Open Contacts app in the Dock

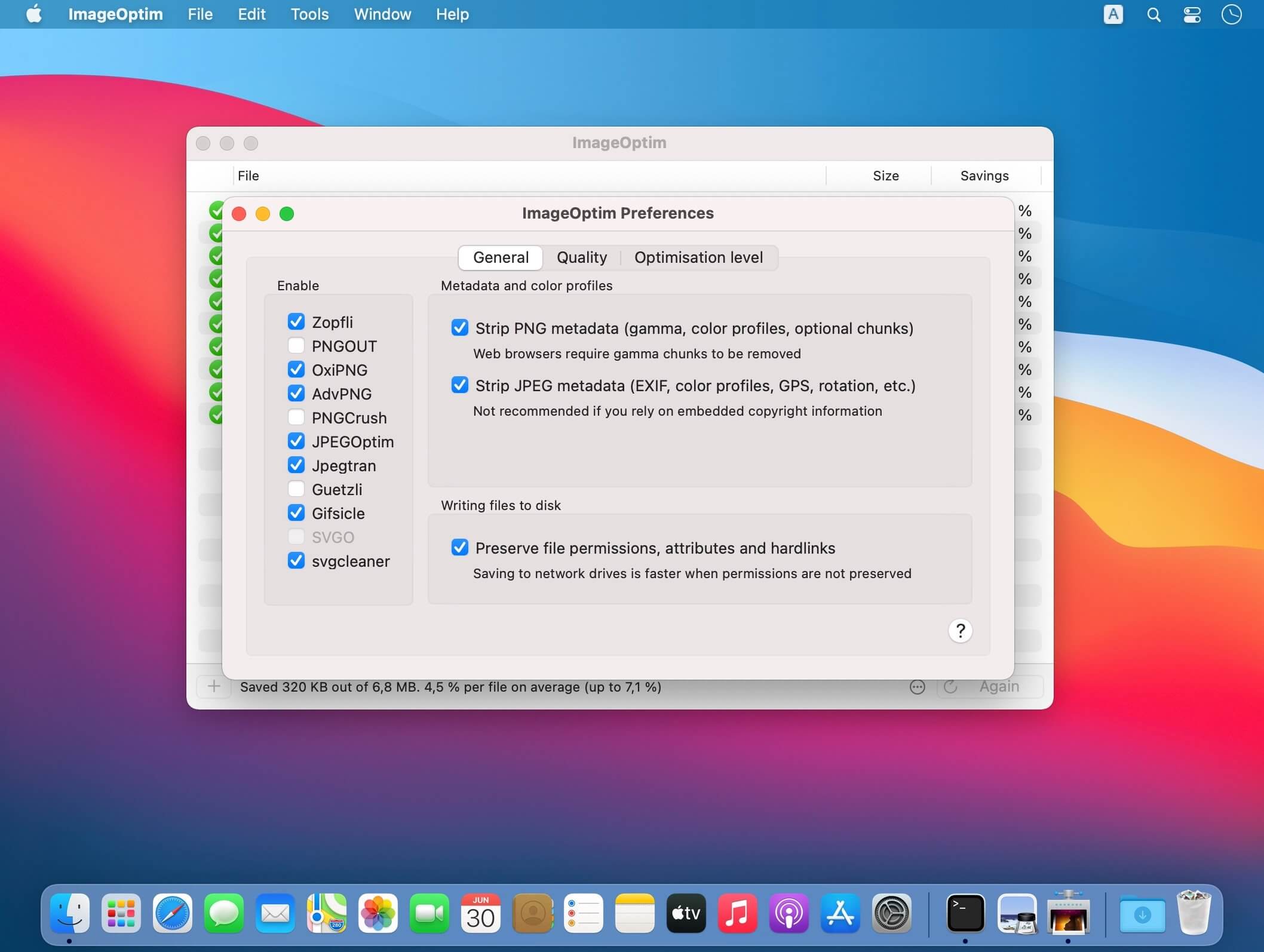(x=532, y=913)
